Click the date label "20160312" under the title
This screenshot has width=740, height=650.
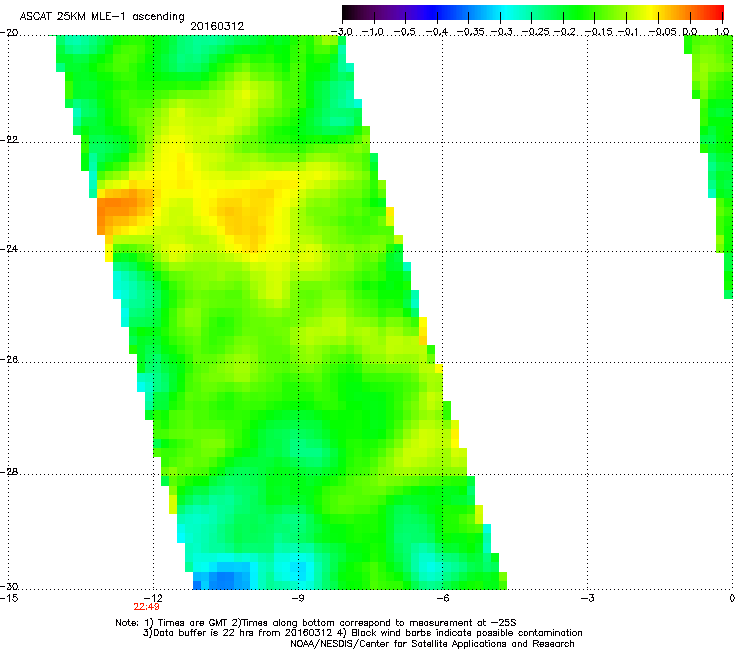217,26
